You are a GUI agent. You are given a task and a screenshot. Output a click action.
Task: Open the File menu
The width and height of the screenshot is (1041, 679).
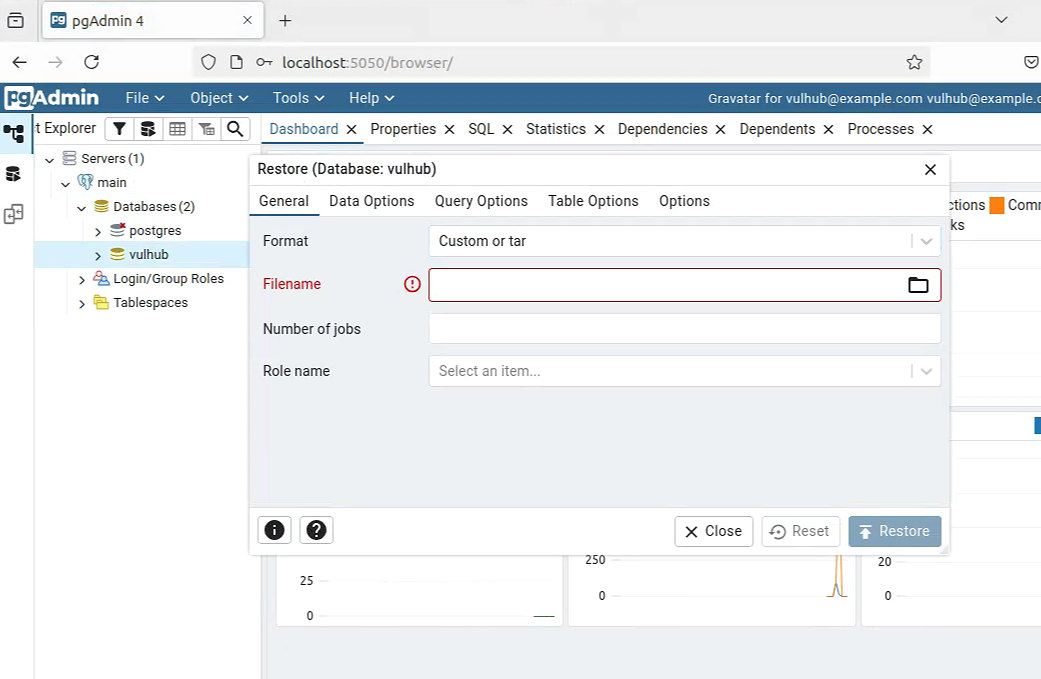145,98
